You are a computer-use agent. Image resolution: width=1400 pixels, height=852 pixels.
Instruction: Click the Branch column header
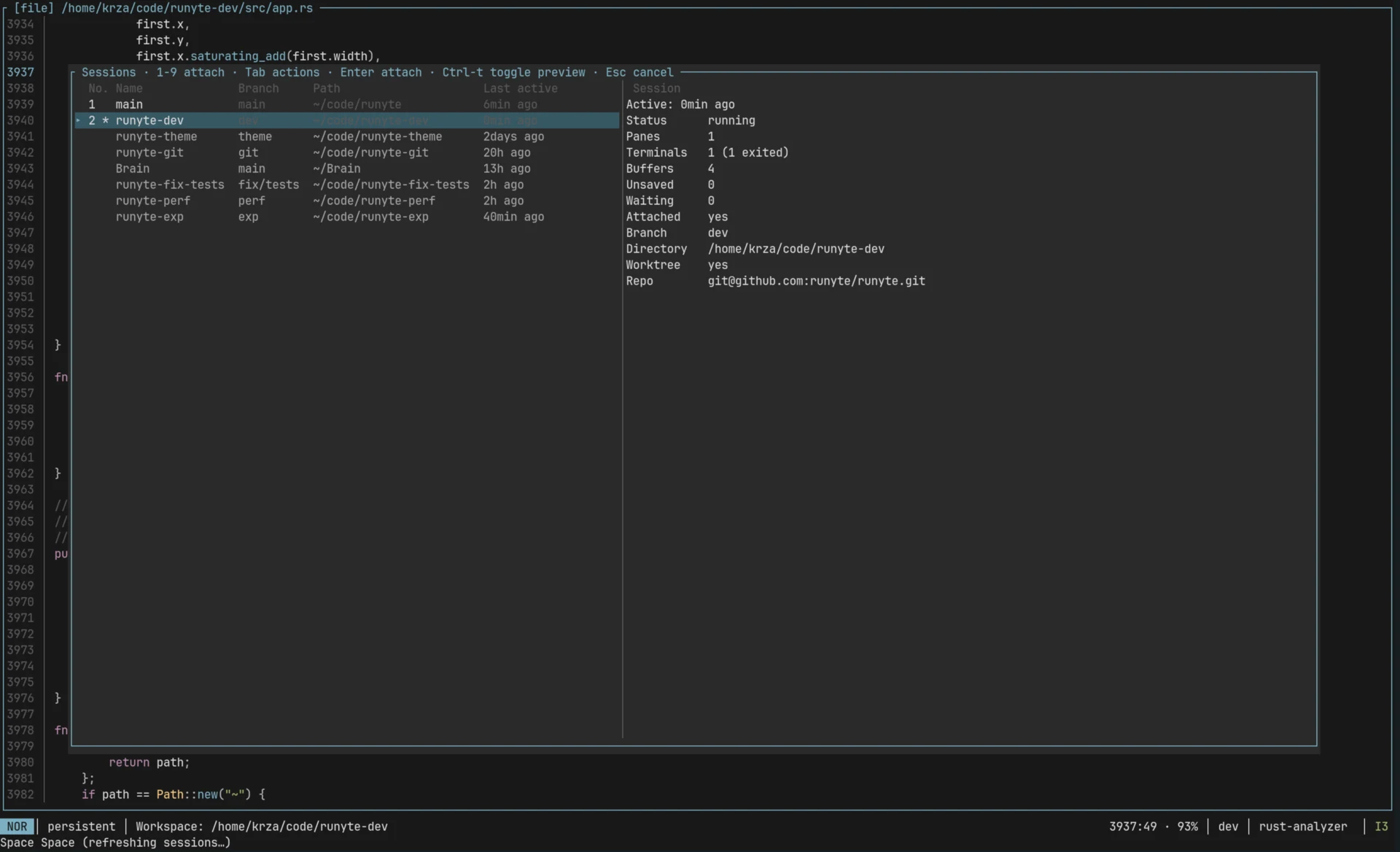(258, 88)
